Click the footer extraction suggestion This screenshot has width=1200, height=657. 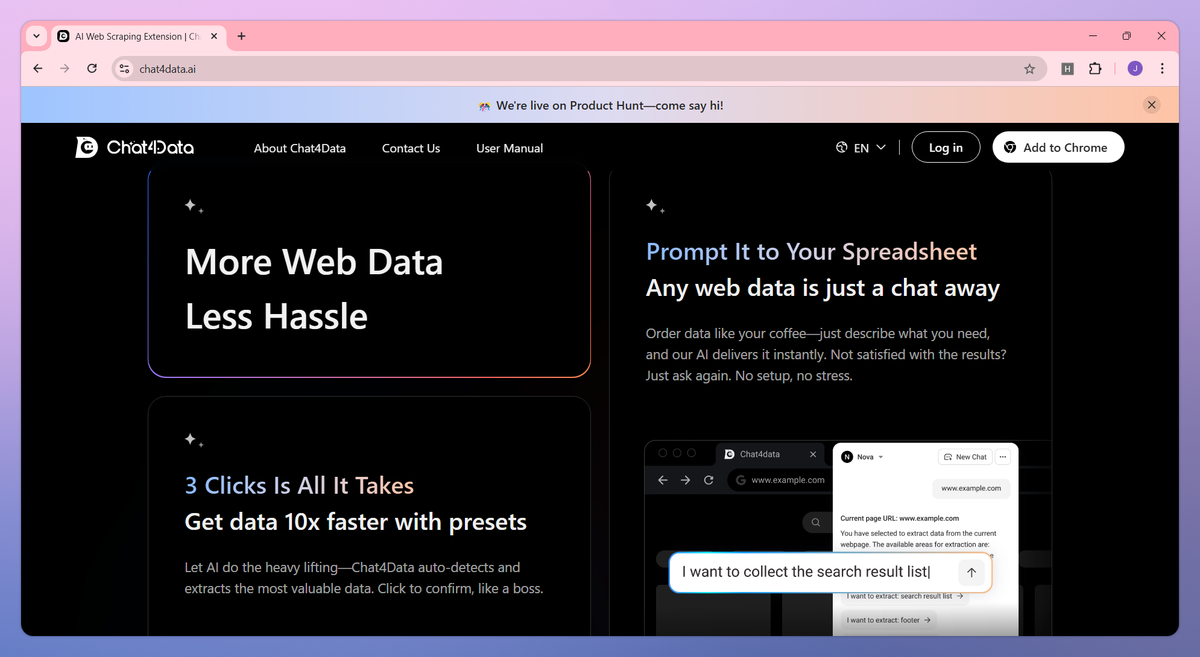click(x=889, y=620)
